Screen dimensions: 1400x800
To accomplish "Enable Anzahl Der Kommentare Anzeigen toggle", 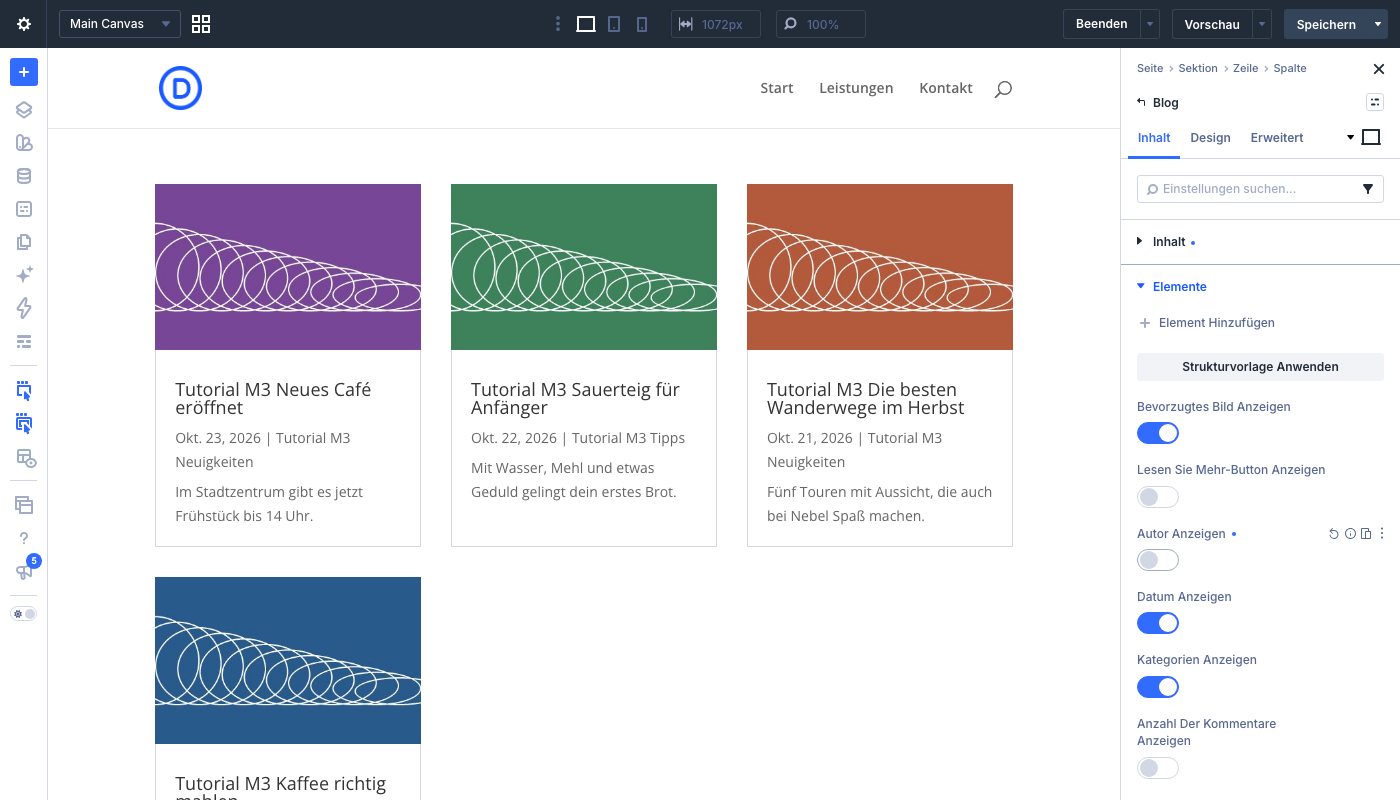I will [1158, 768].
